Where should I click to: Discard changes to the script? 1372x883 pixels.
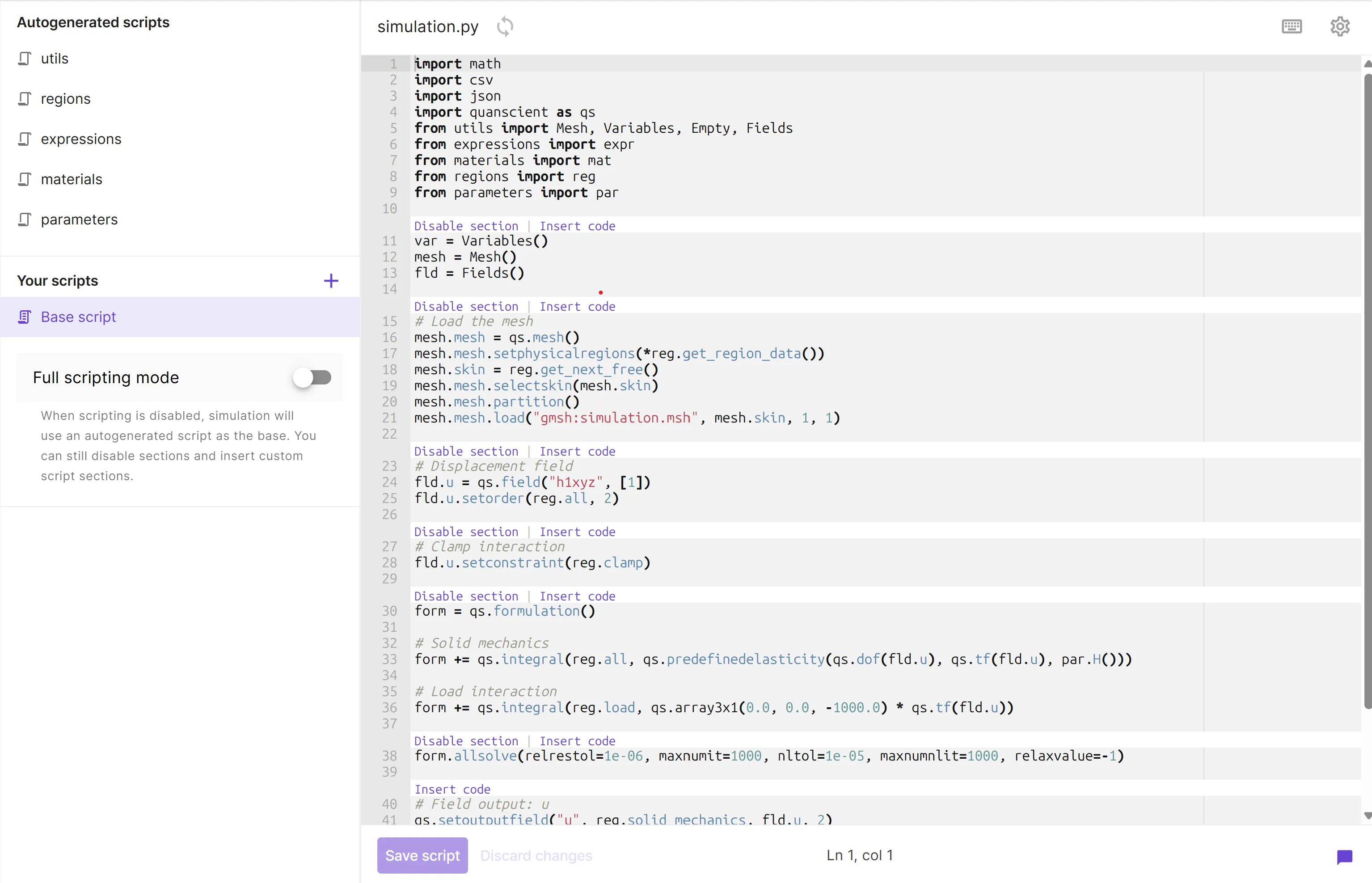(x=536, y=855)
